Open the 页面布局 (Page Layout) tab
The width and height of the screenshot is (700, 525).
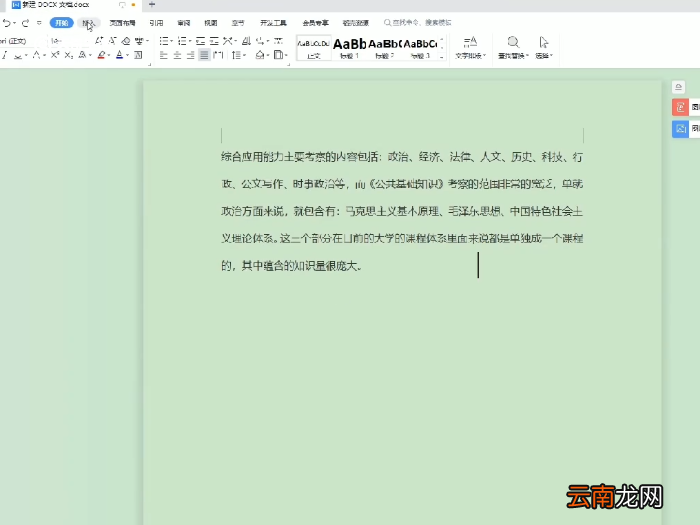pos(122,23)
